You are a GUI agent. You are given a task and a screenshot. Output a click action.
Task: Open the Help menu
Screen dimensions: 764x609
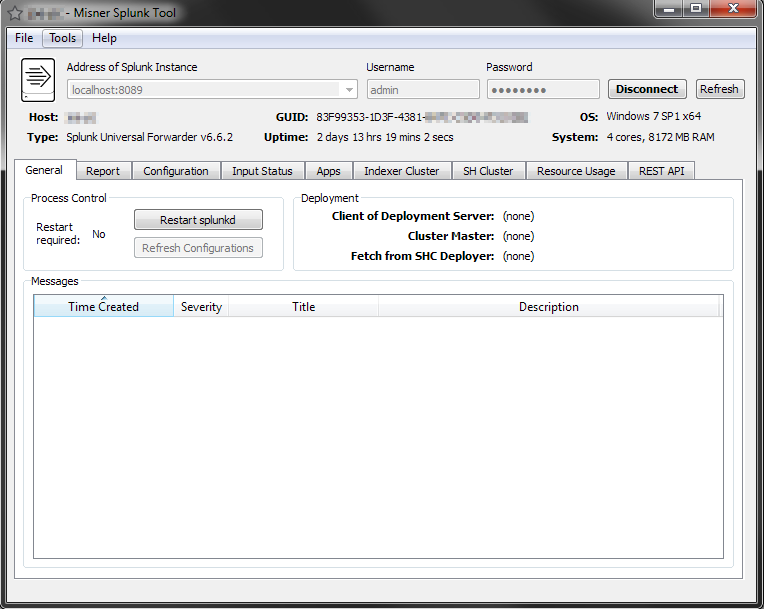(x=104, y=38)
